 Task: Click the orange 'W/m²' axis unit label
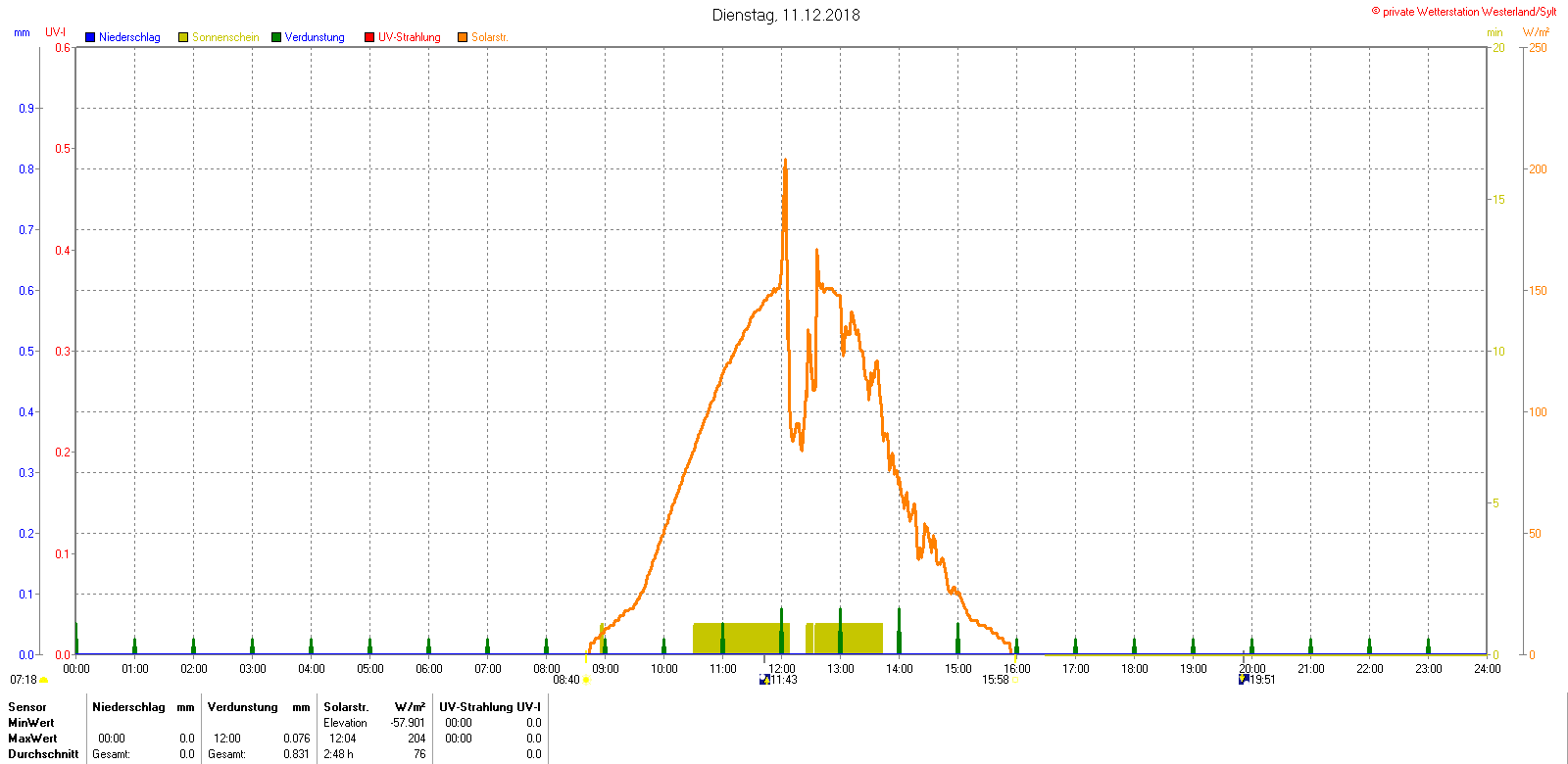point(1537,32)
